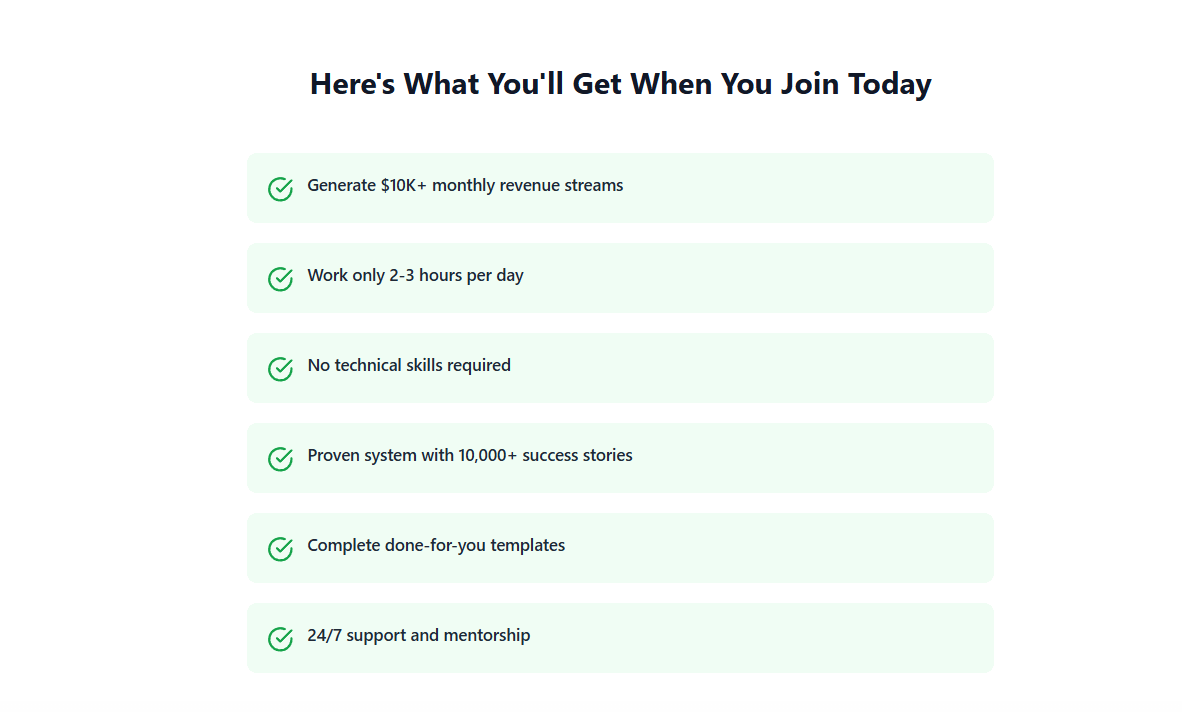Select the green card about working hours per day
The image size is (1182, 712).
pyautogui.click(x=800, y=278)
